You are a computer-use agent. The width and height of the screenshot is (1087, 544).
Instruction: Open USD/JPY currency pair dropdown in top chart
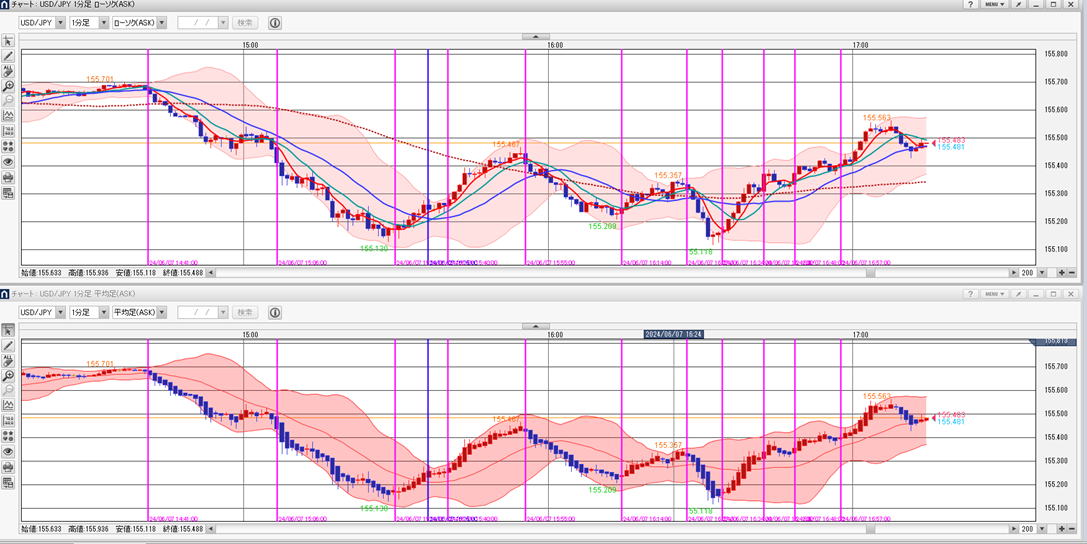coord(43,22)
